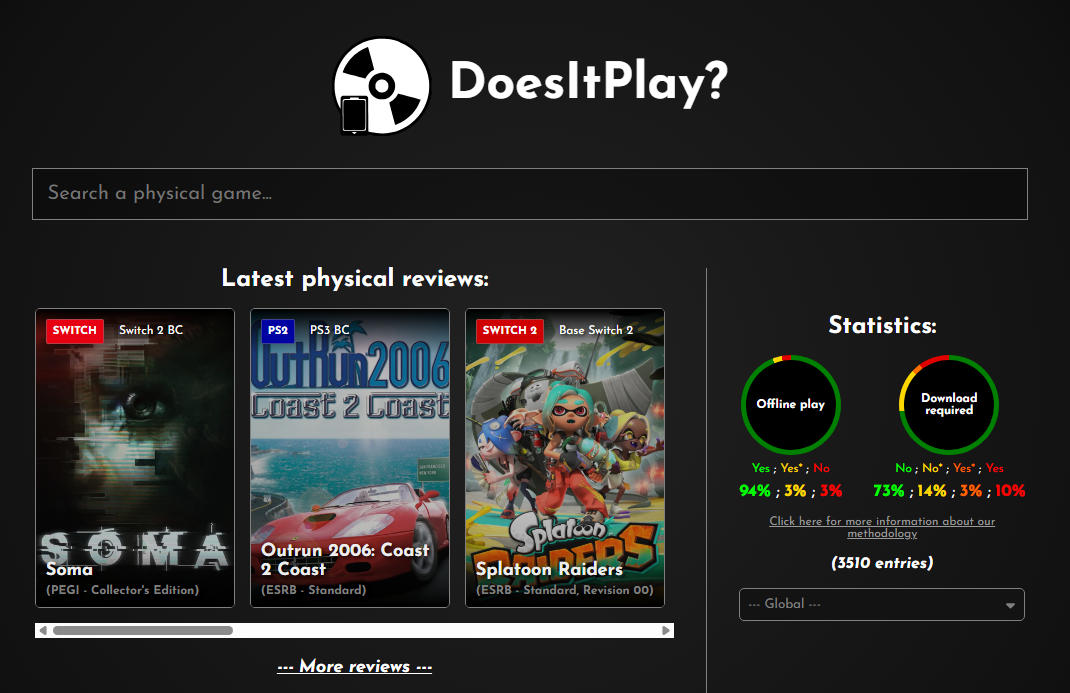This screenshot has height=693, width=1070.
Task: Click the red SWITCH badge on Soma
Action: [x=75, y=331]
